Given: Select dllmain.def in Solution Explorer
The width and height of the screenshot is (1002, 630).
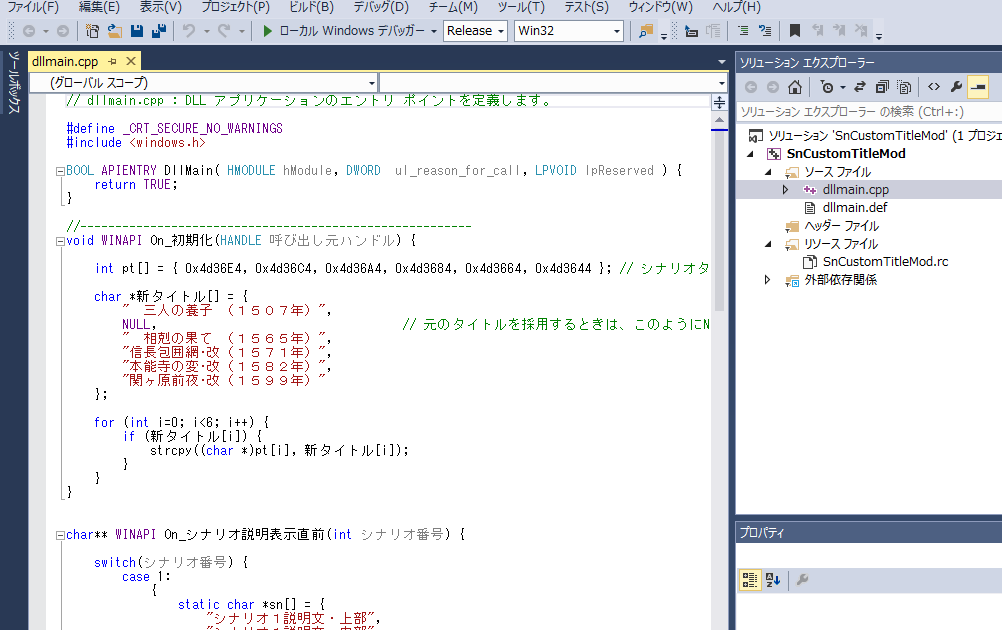Looking at the screenshot, I should 854,208.
